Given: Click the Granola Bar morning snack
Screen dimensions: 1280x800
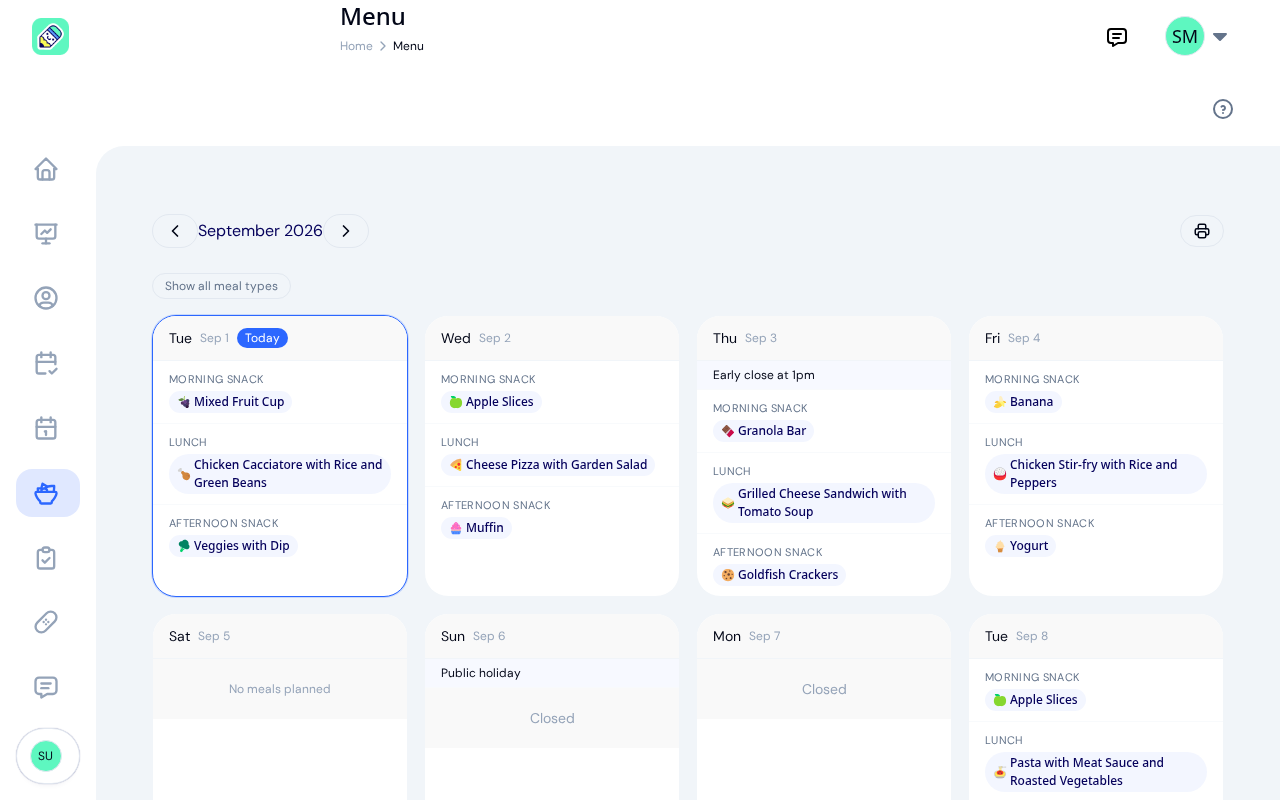Looking at the screenshot, I should [763, 431].
